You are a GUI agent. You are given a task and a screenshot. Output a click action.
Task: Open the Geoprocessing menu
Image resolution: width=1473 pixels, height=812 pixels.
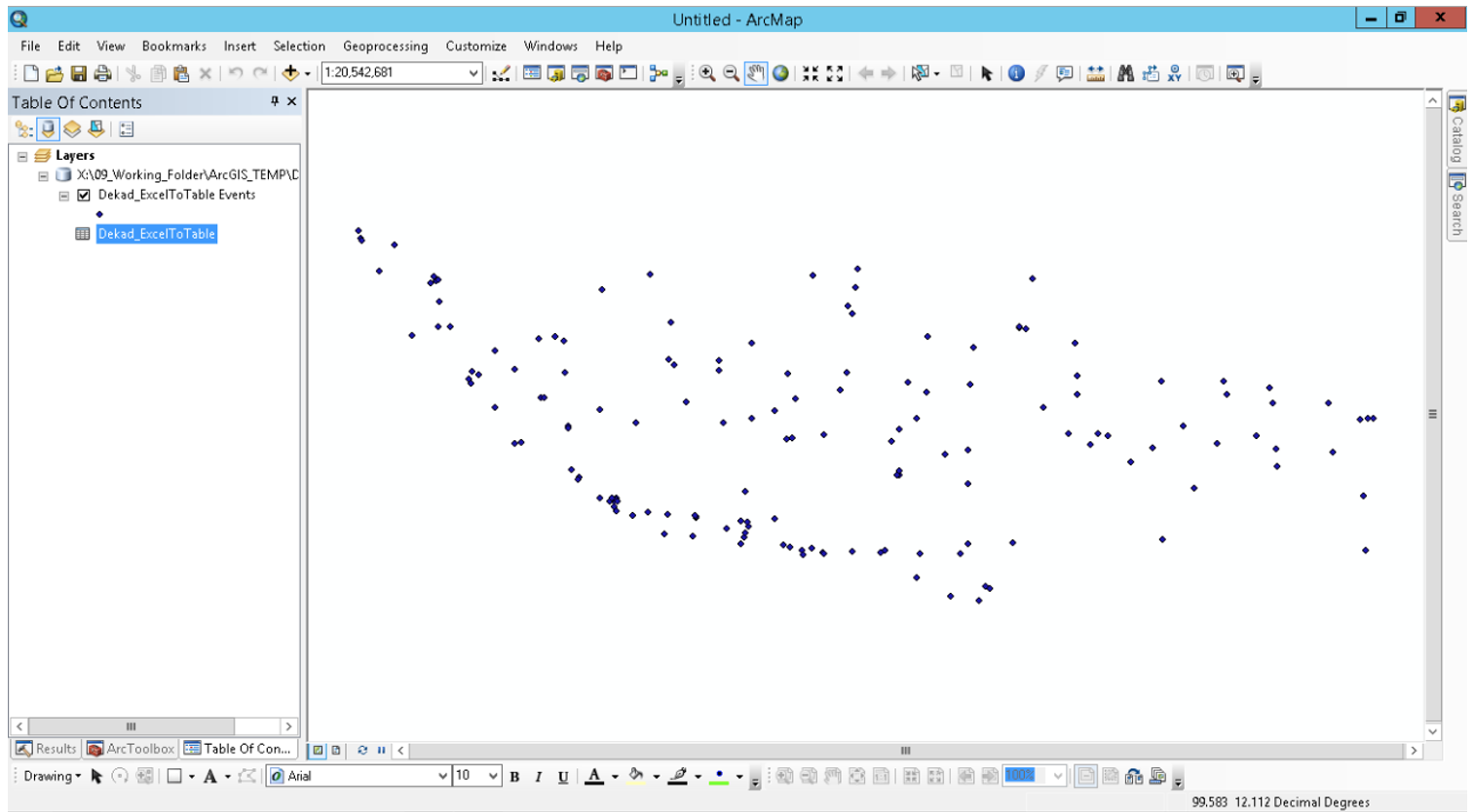click(385, 46)
